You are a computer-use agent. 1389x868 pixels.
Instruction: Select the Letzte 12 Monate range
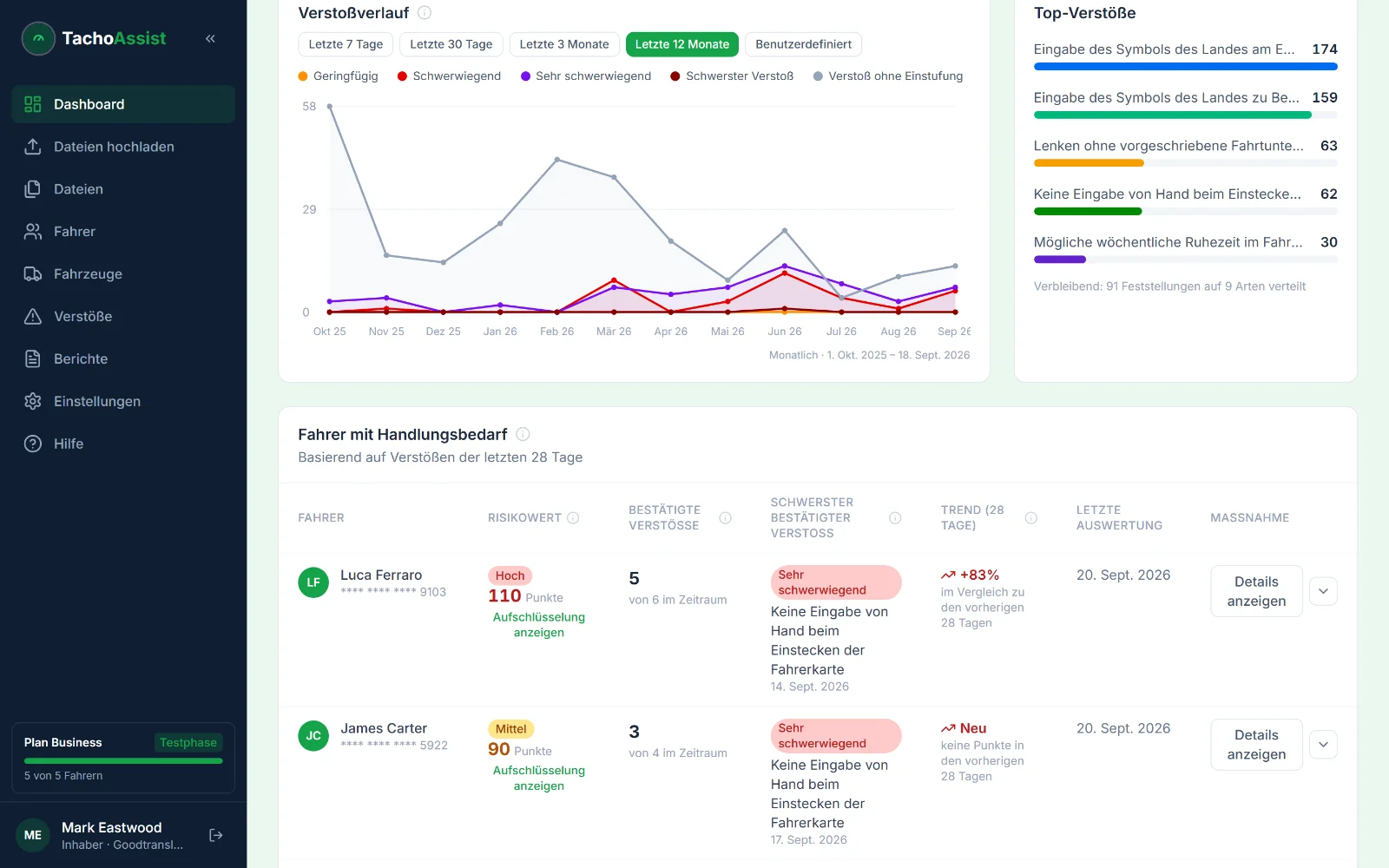coord(682,44)
